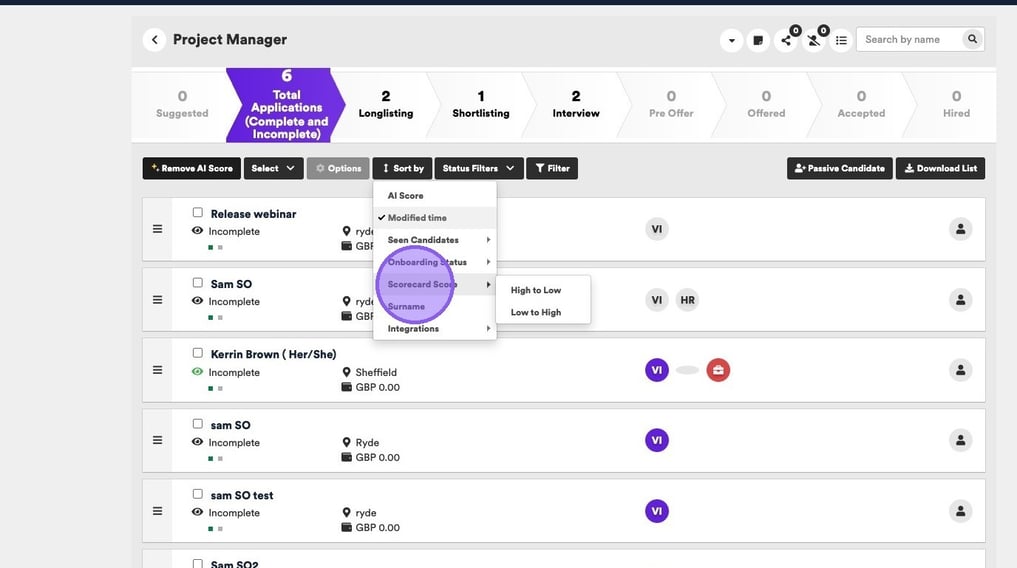Click the red briefcase badge on Kerrin Brown
The width and height of the screenshot is (1017, 568).
[x=718, y=370]
